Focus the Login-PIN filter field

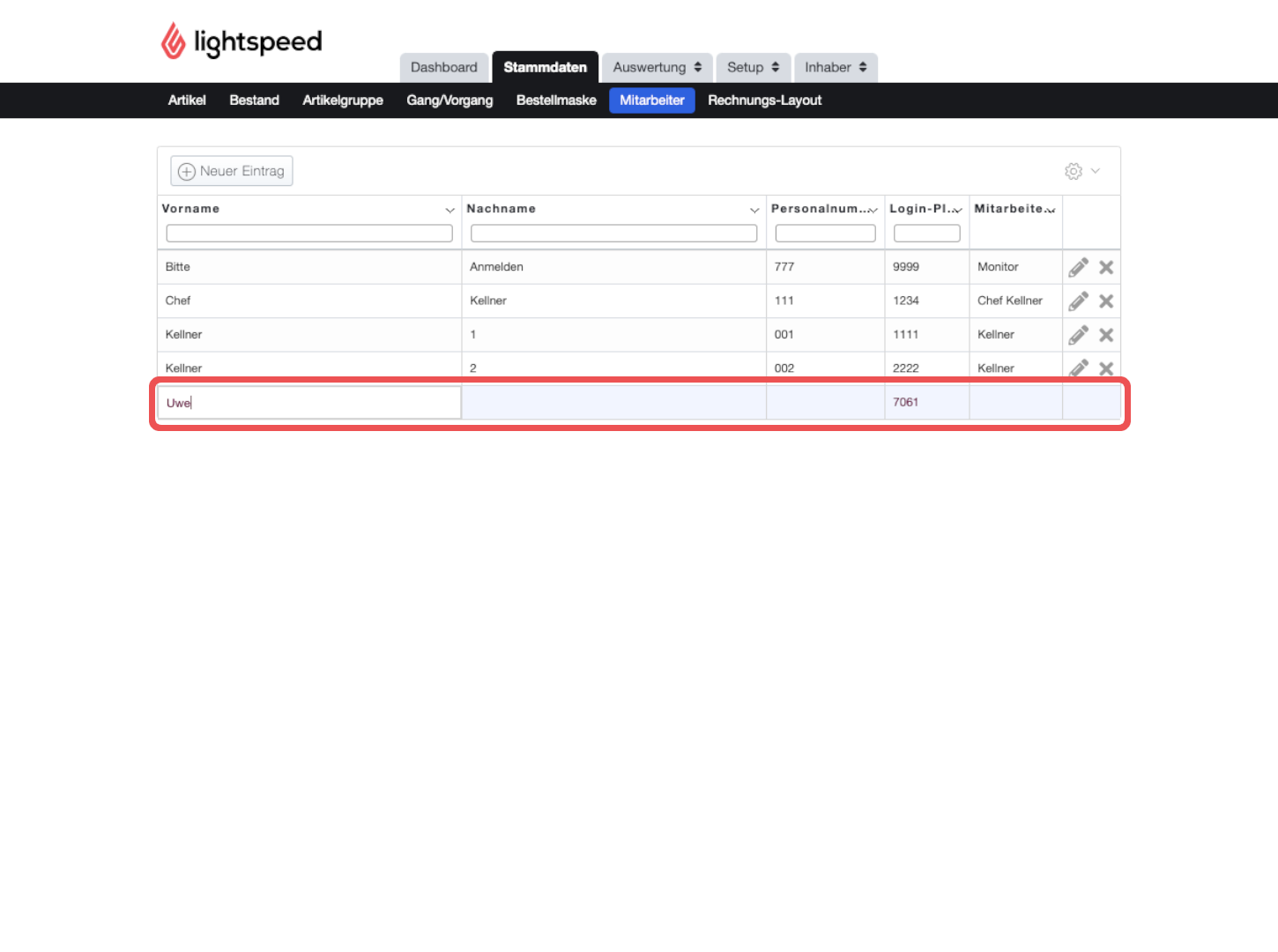(x=927, y=233)
